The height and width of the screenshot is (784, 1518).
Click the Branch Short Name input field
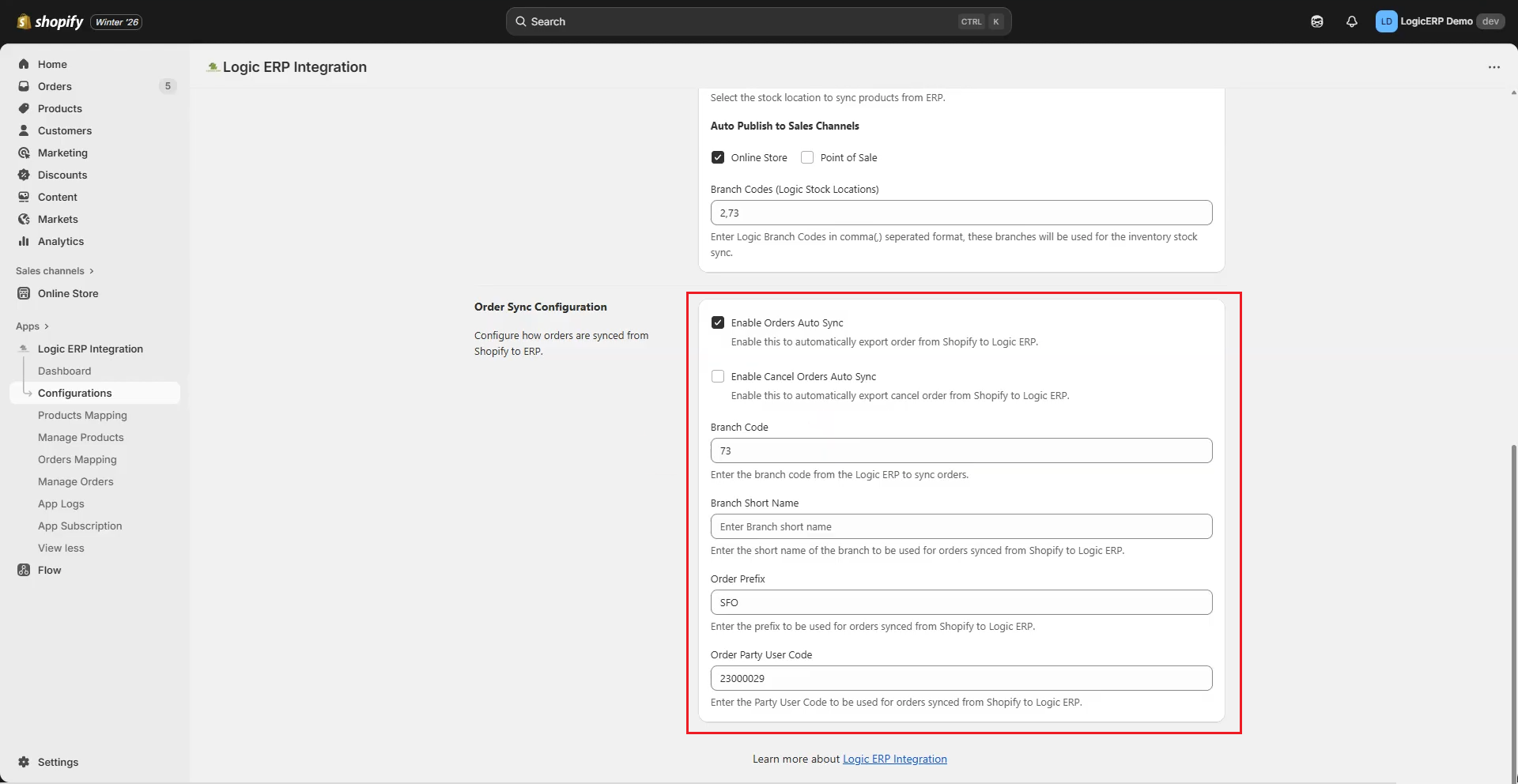click(x=961, y=526)
